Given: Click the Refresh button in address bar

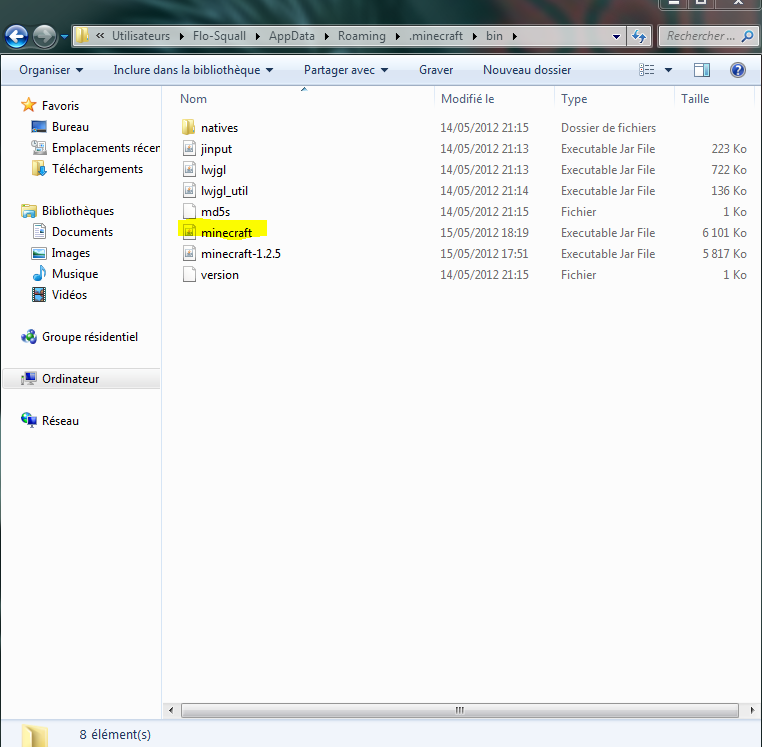Looking at the screenshot, I should click(x=639, y=36).
